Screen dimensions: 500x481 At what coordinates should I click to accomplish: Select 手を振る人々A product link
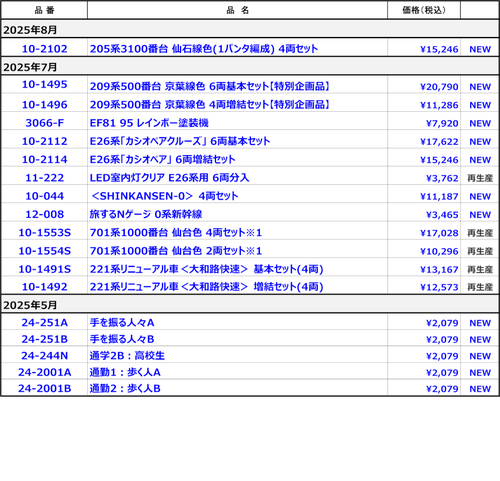click(122, 323)
